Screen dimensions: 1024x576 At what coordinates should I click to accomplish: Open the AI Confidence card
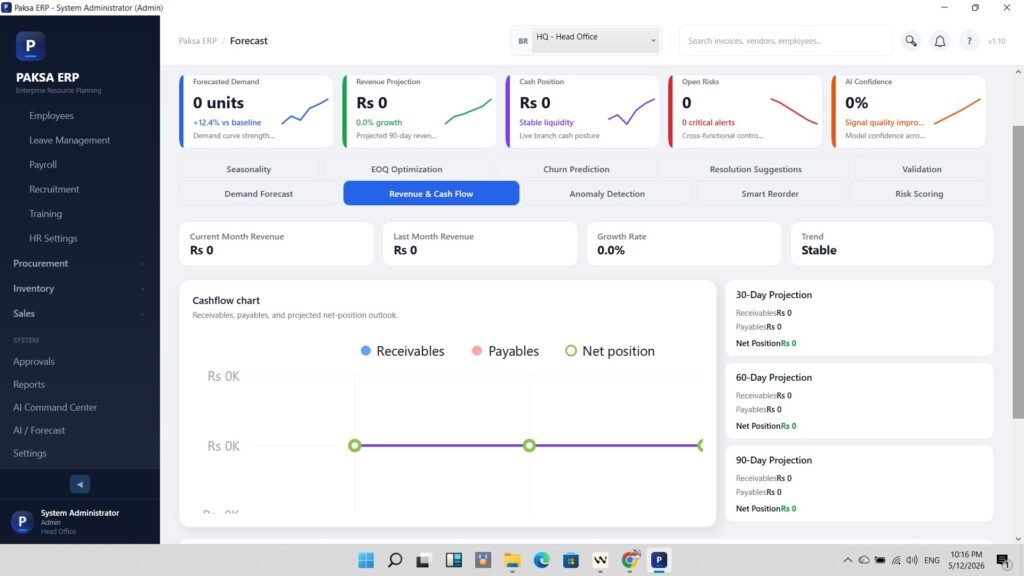[908, 111]
